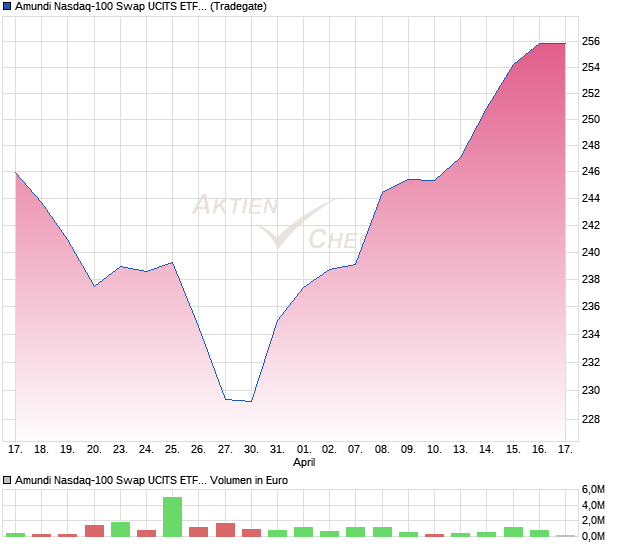Click the x-axis date label '16.'
620x546 pixels.
[x=539, y=450]
